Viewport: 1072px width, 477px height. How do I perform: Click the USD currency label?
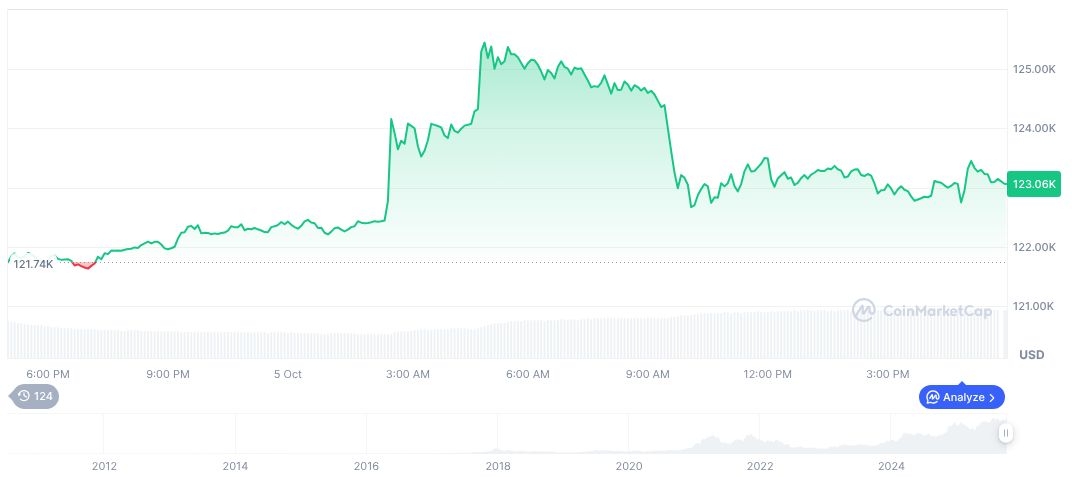[x=1031, y=355]
